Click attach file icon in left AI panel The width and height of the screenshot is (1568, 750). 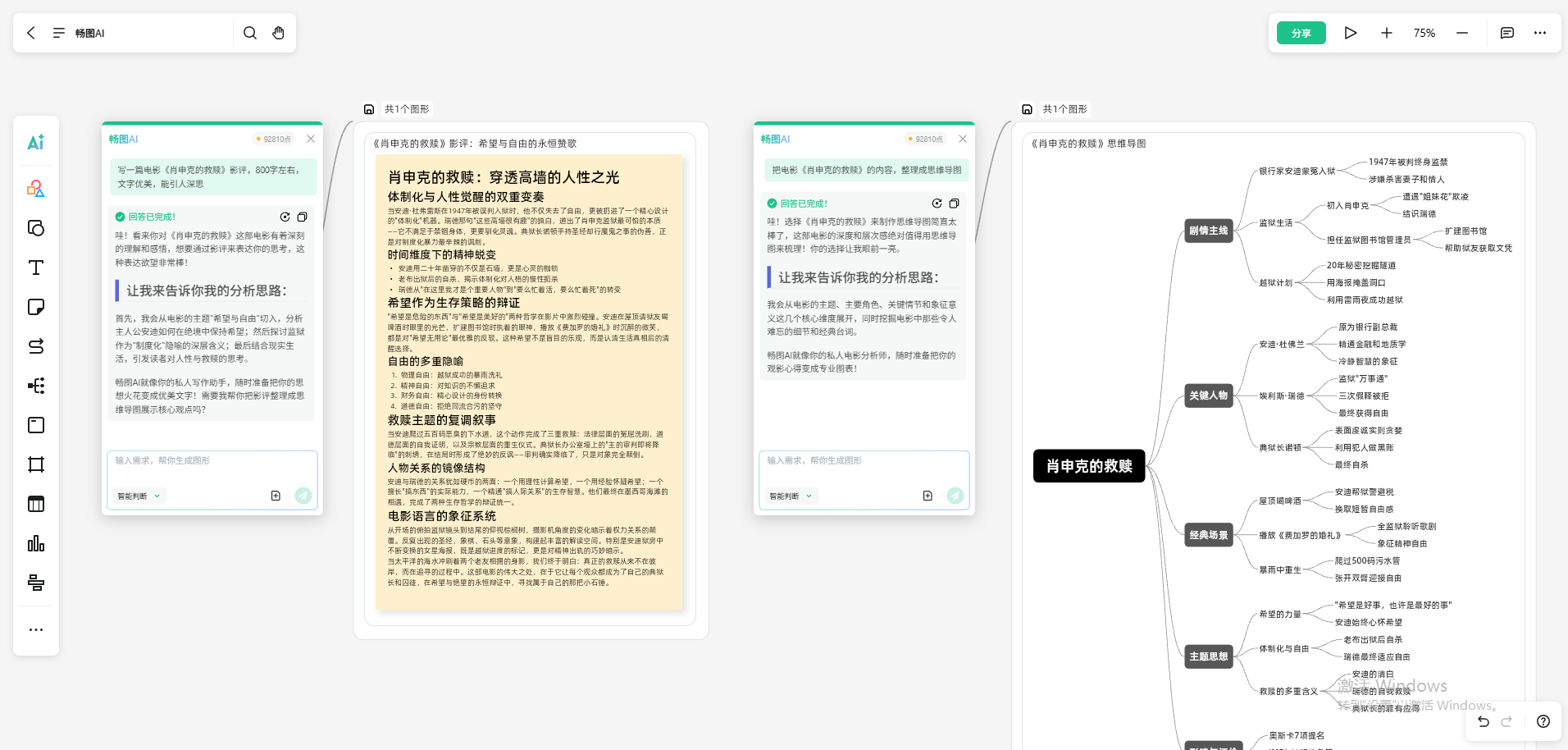coord(276,496)
